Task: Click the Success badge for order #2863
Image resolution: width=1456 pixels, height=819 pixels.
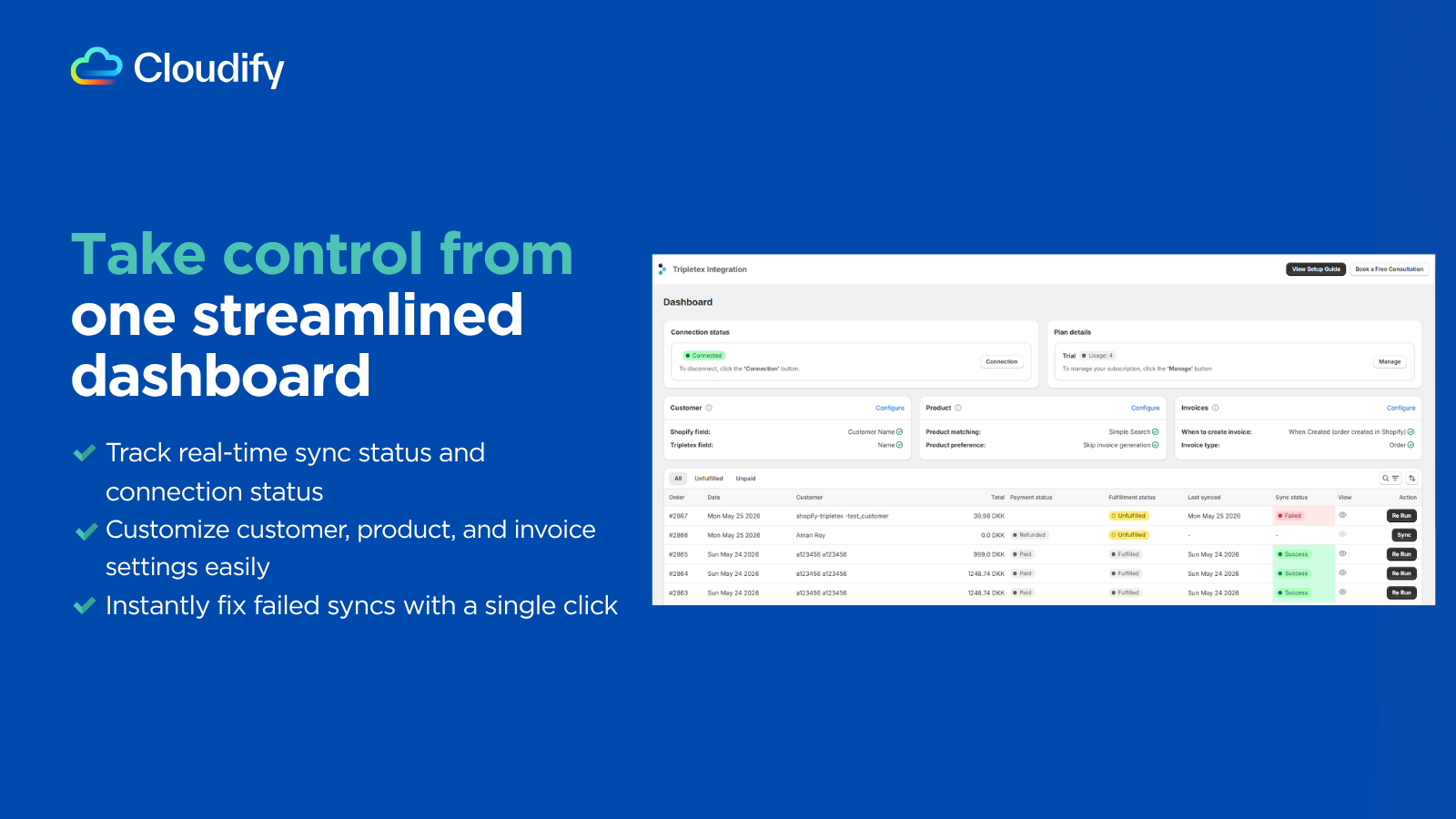Action: [1293, 592]
